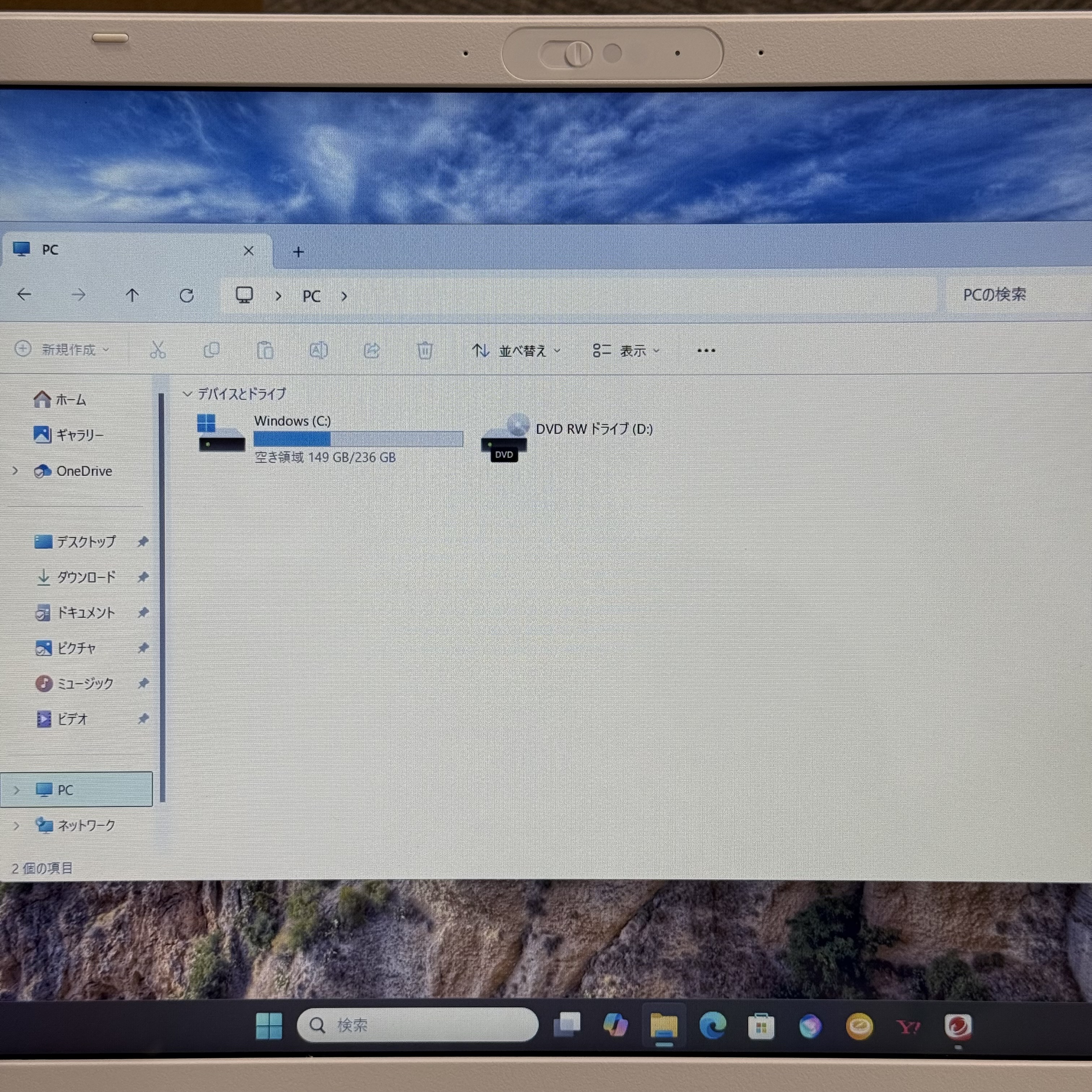The width and height of the screenshot is (1092, 1092).
Task: Refresh the PC folder view
Action: click(187, 295)
